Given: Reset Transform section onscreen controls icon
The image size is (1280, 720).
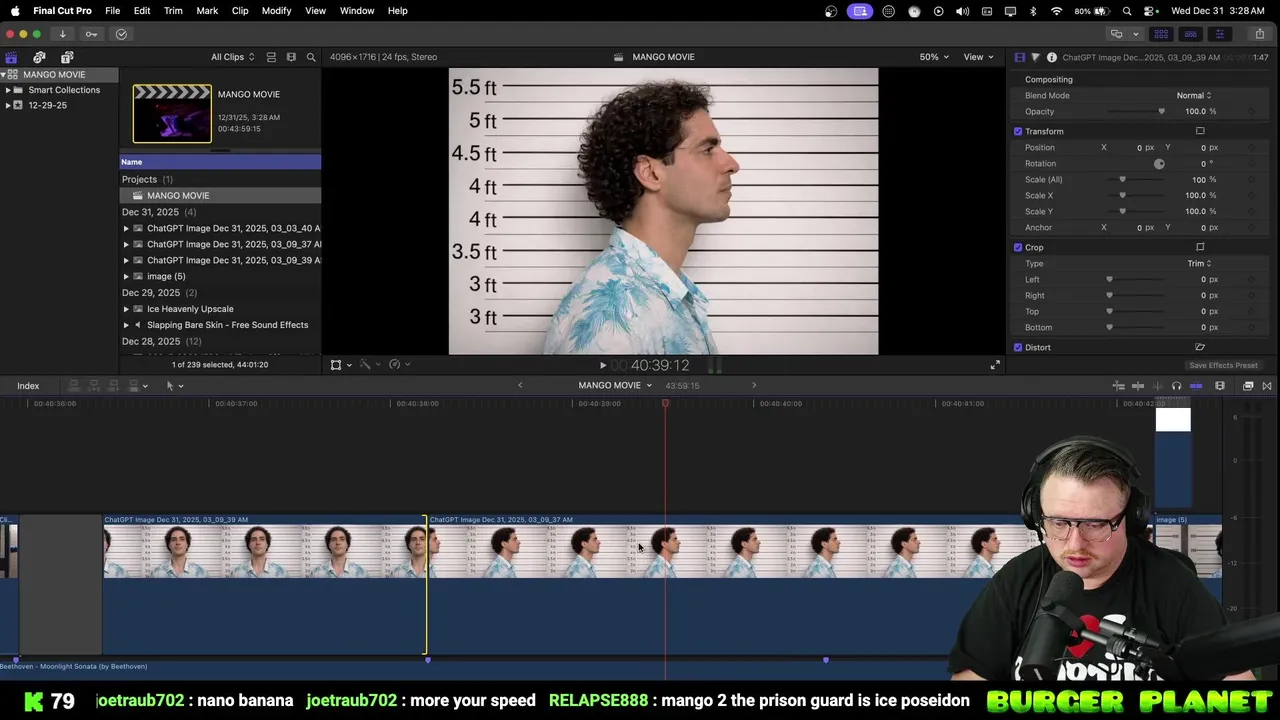Looking at the screenshot, I should click(x=1200, y=131).
